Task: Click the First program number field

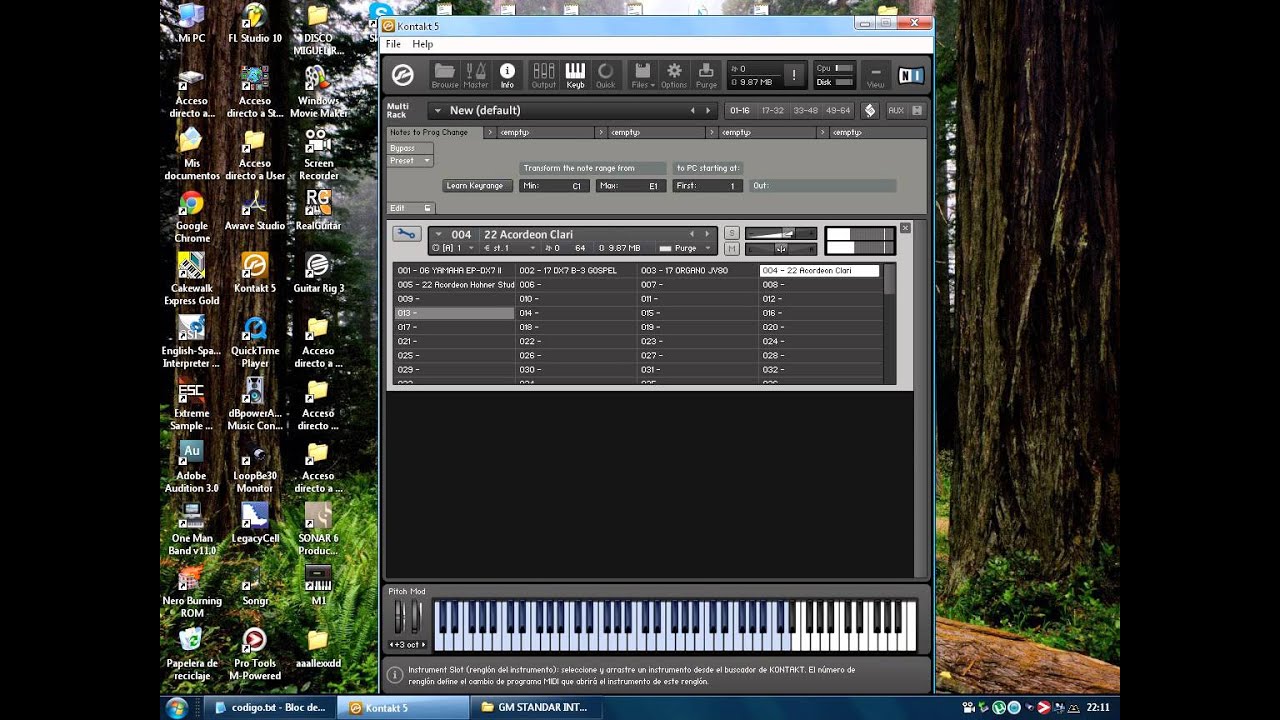Action: coord(709,186)
